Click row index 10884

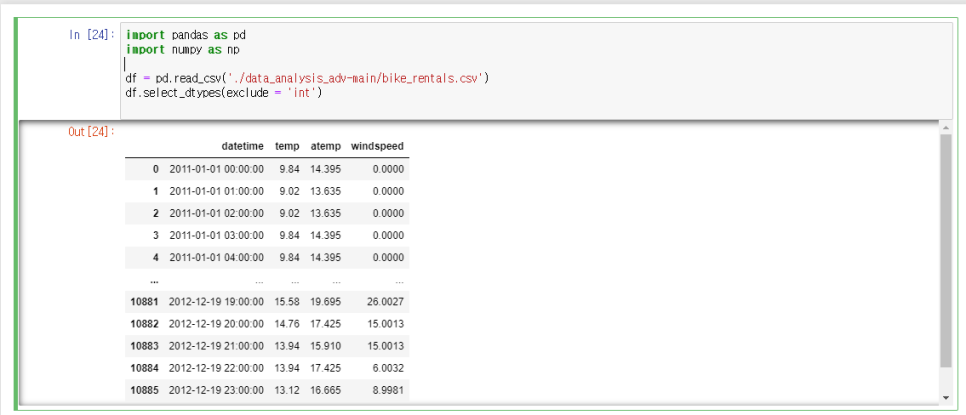click(x=144, y=368)
